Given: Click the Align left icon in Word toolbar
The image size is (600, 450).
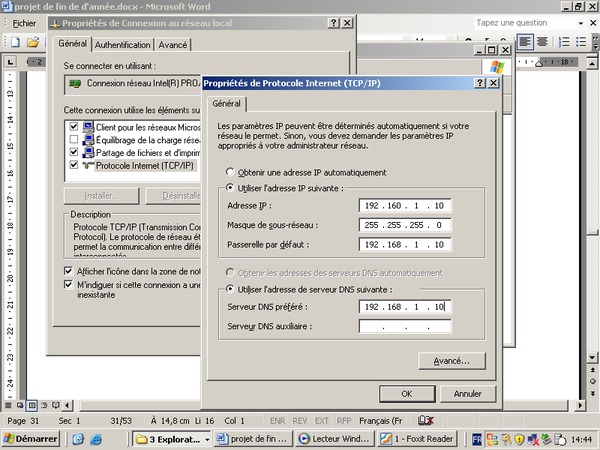Looking at the screenshot, I should pos(525,41).
